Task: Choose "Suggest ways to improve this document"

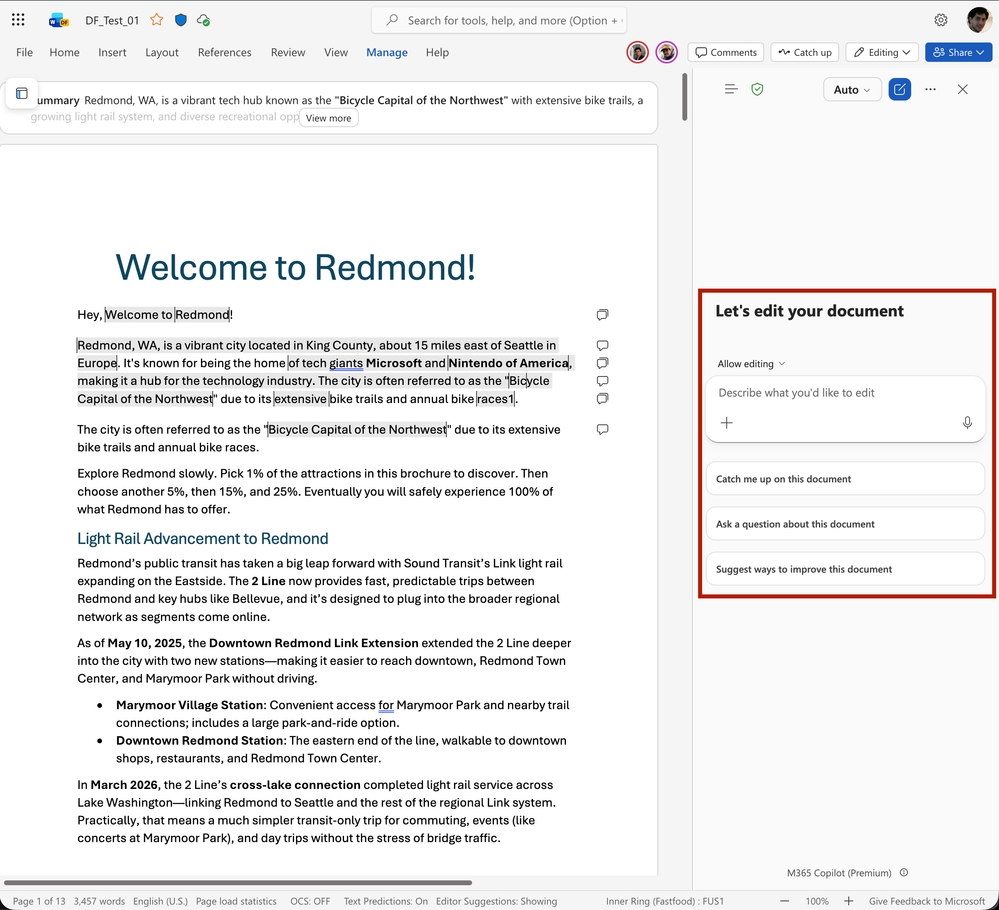Action: 845,569
